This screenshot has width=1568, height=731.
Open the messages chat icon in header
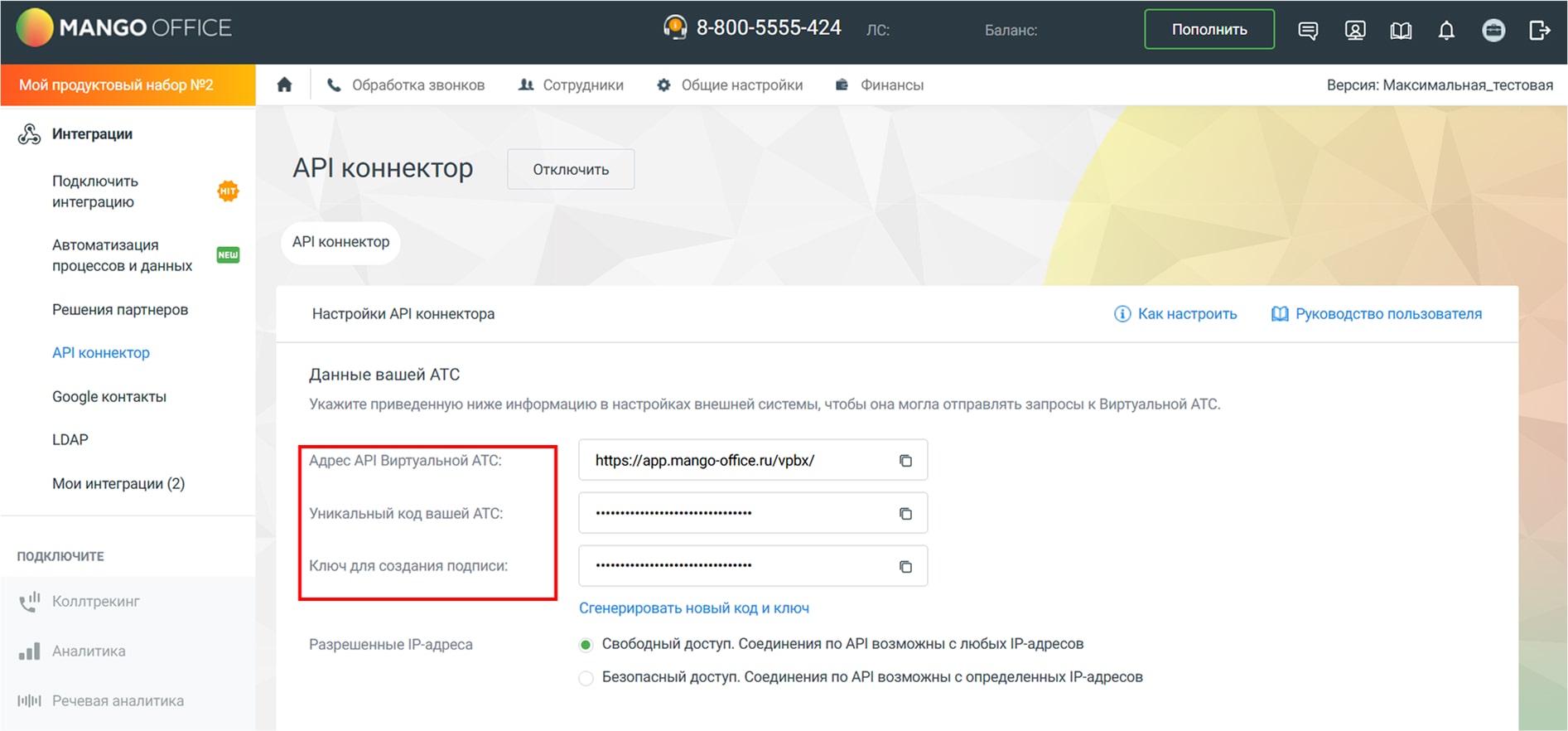click(1308, 31)
